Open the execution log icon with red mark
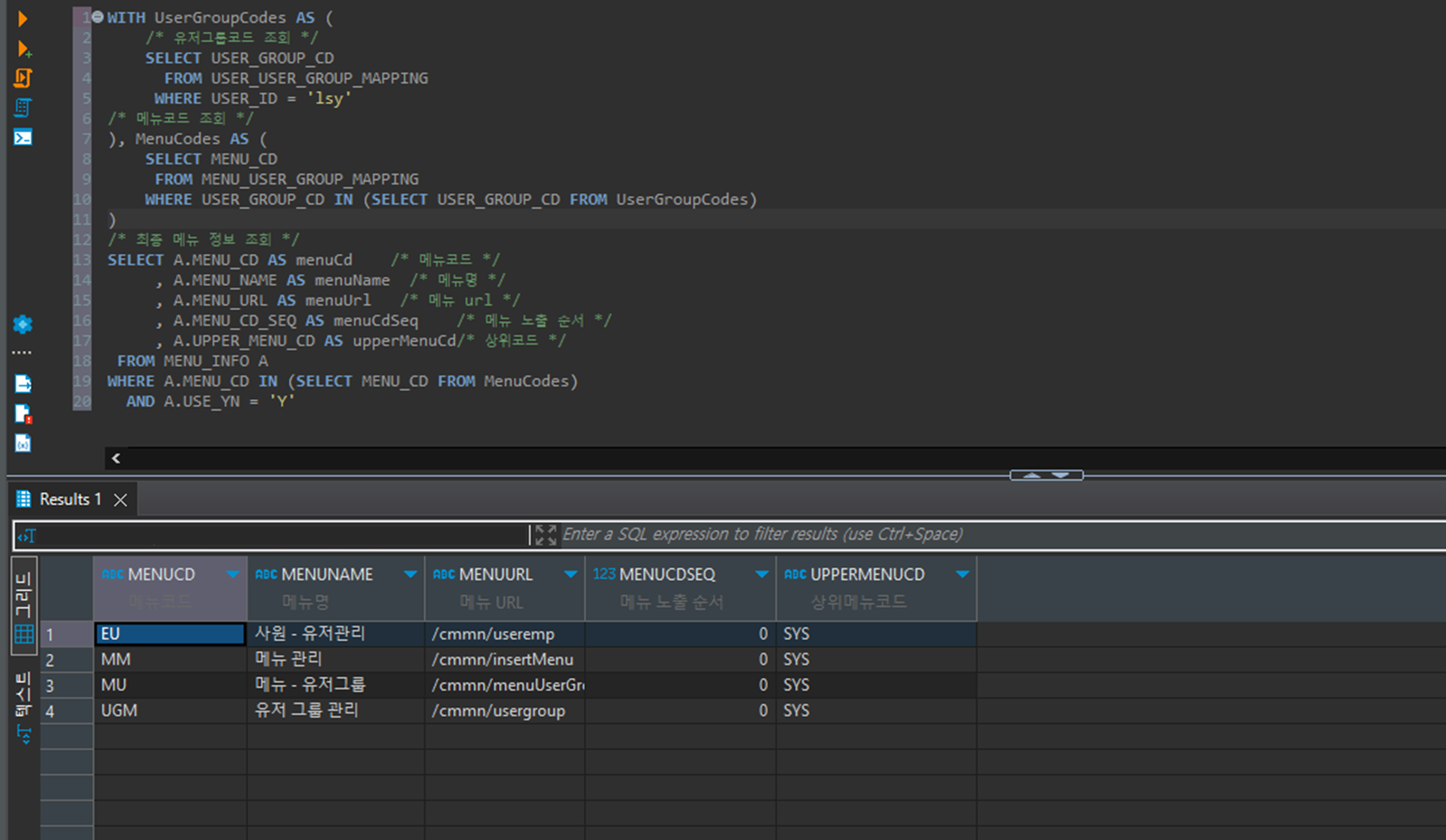 [23, 414]
